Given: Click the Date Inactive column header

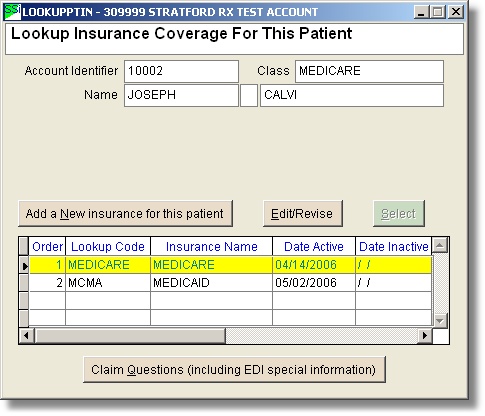Looking at the screenshot, I should (394, 247).
